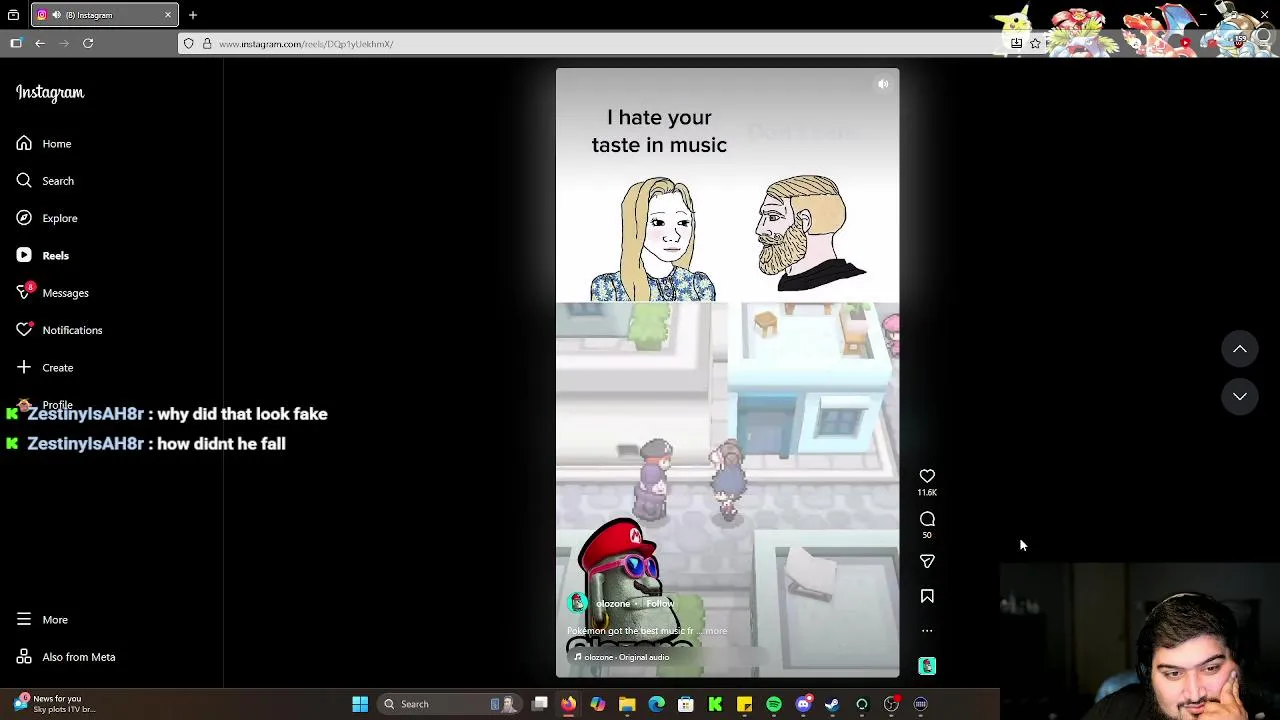Open Copilot from the taskbar

598,704
